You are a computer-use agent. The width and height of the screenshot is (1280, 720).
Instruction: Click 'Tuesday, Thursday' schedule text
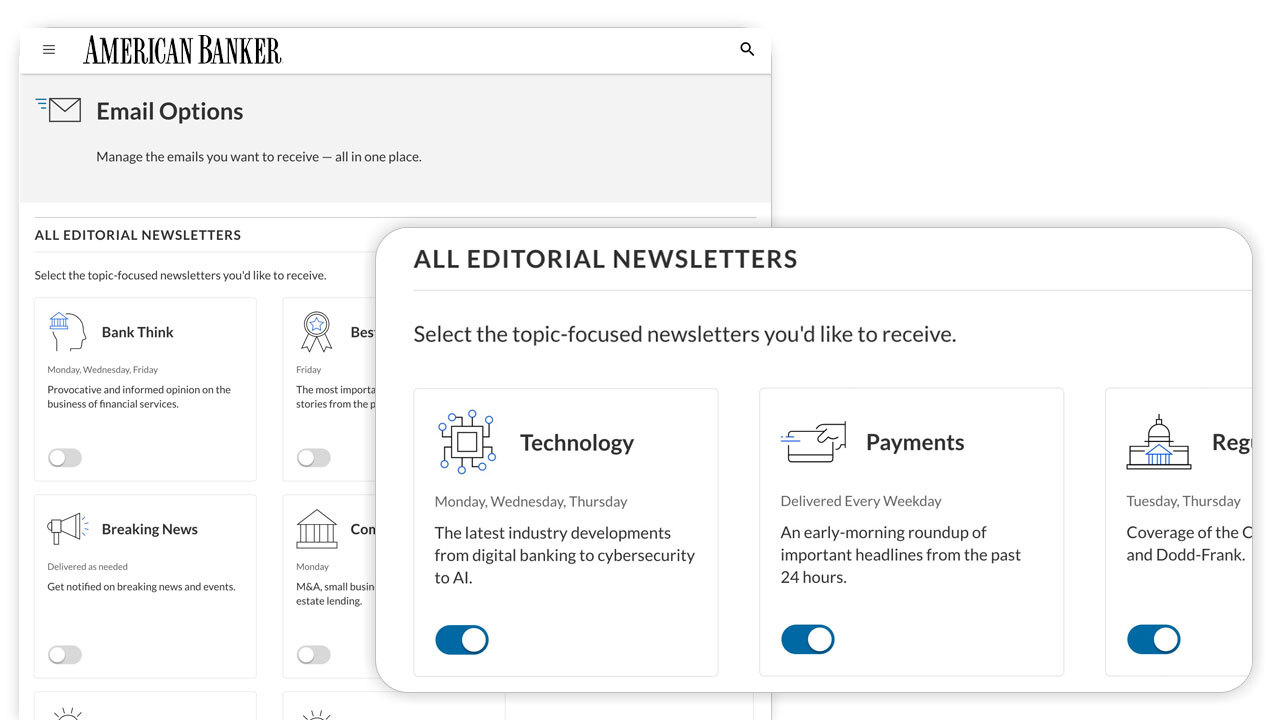coord(1183,501)
